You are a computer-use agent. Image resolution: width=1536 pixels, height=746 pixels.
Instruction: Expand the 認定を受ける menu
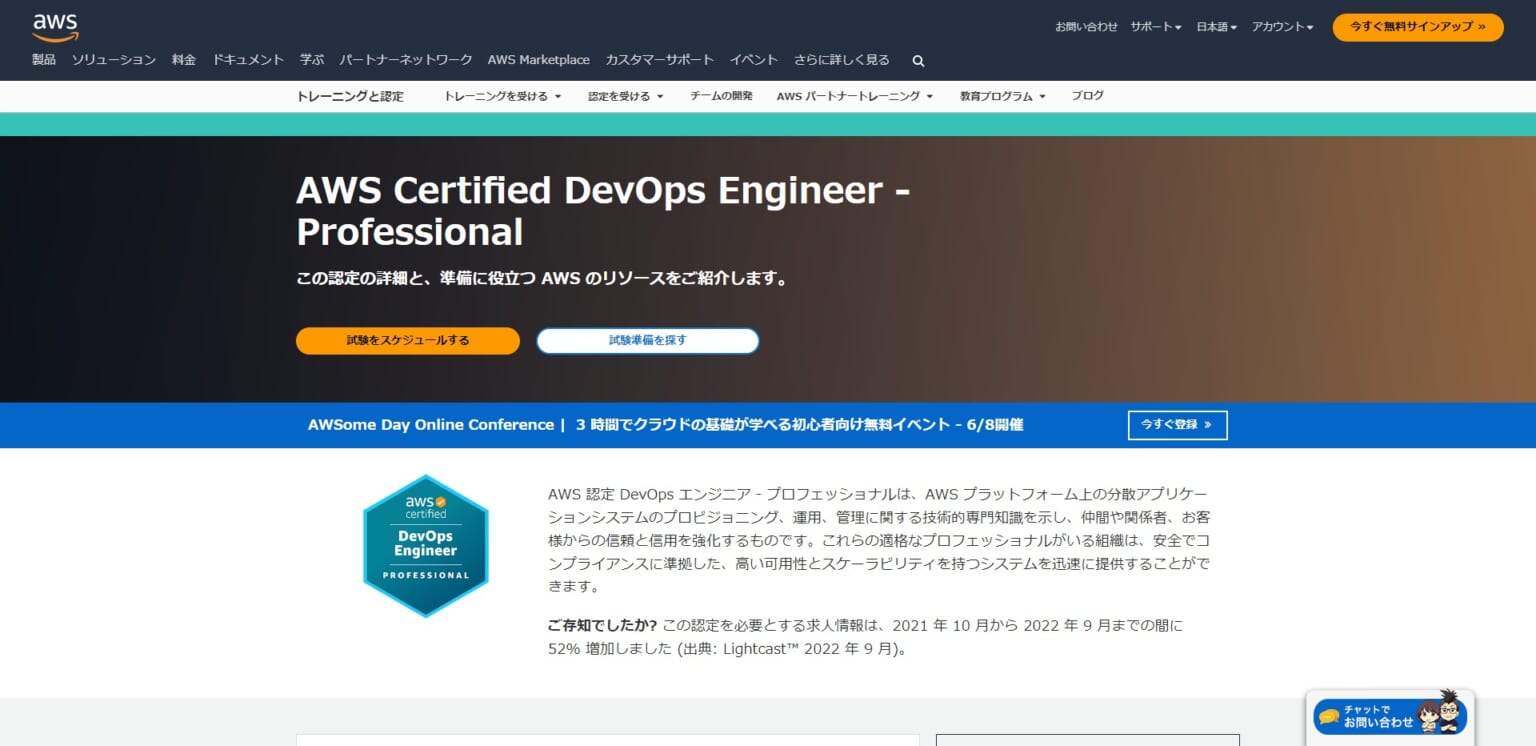pyautogui.click(x=623, y=95)
